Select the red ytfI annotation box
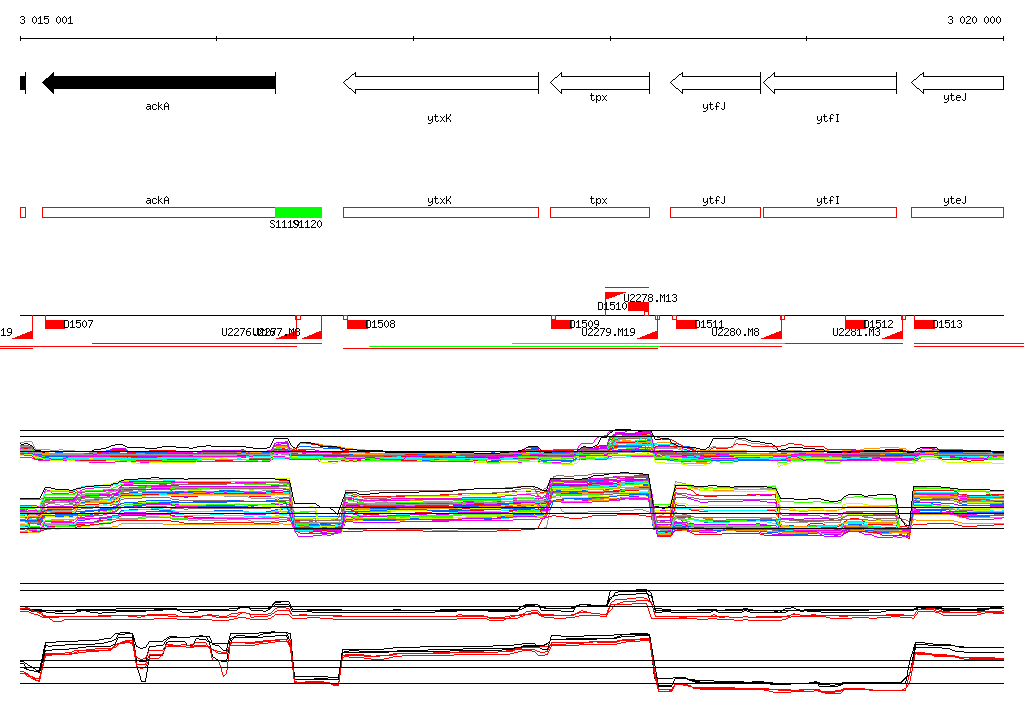 (830, 212)
